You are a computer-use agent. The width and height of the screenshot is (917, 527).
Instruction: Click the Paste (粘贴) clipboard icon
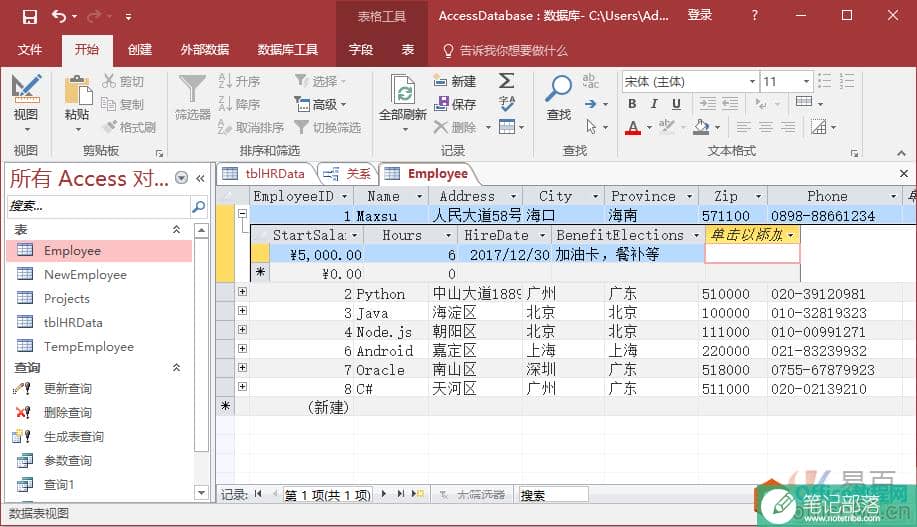click(x=77, y=90)
